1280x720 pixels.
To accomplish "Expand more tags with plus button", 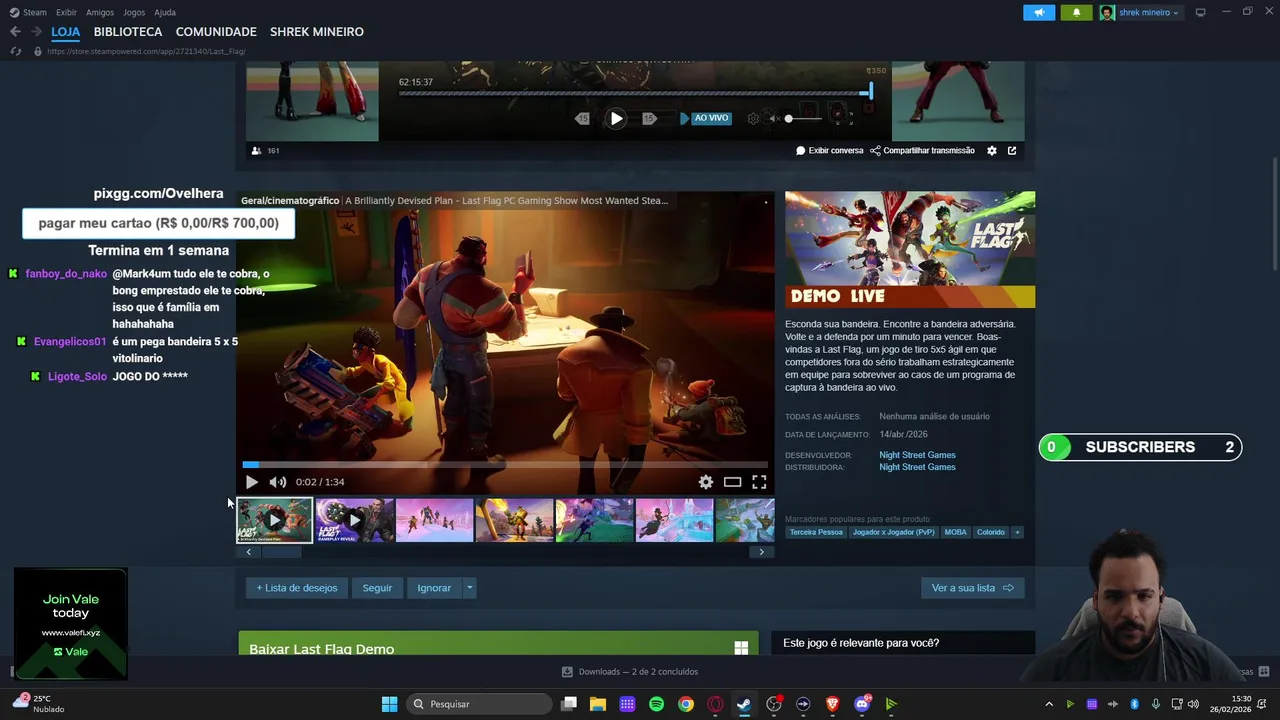I will pos(1017,532).
